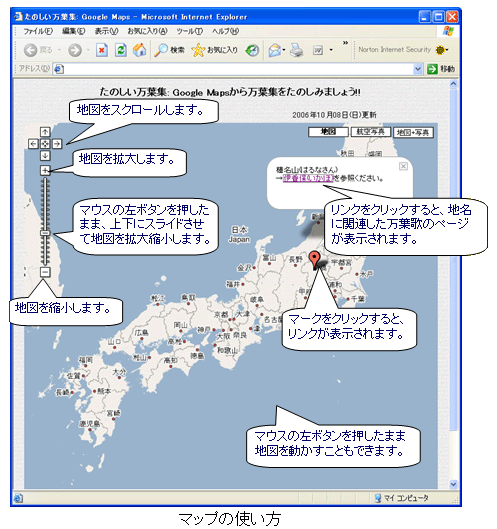Expand the toolbar overflow chevron
The width and height of the screenshot is (497, 529).
coord(345,43)
